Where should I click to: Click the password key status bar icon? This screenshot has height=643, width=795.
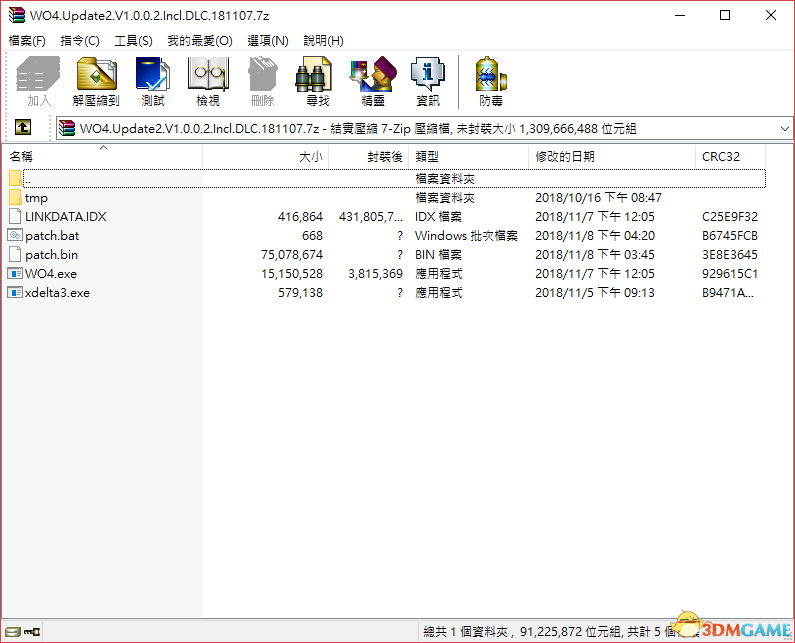[32, 632]
